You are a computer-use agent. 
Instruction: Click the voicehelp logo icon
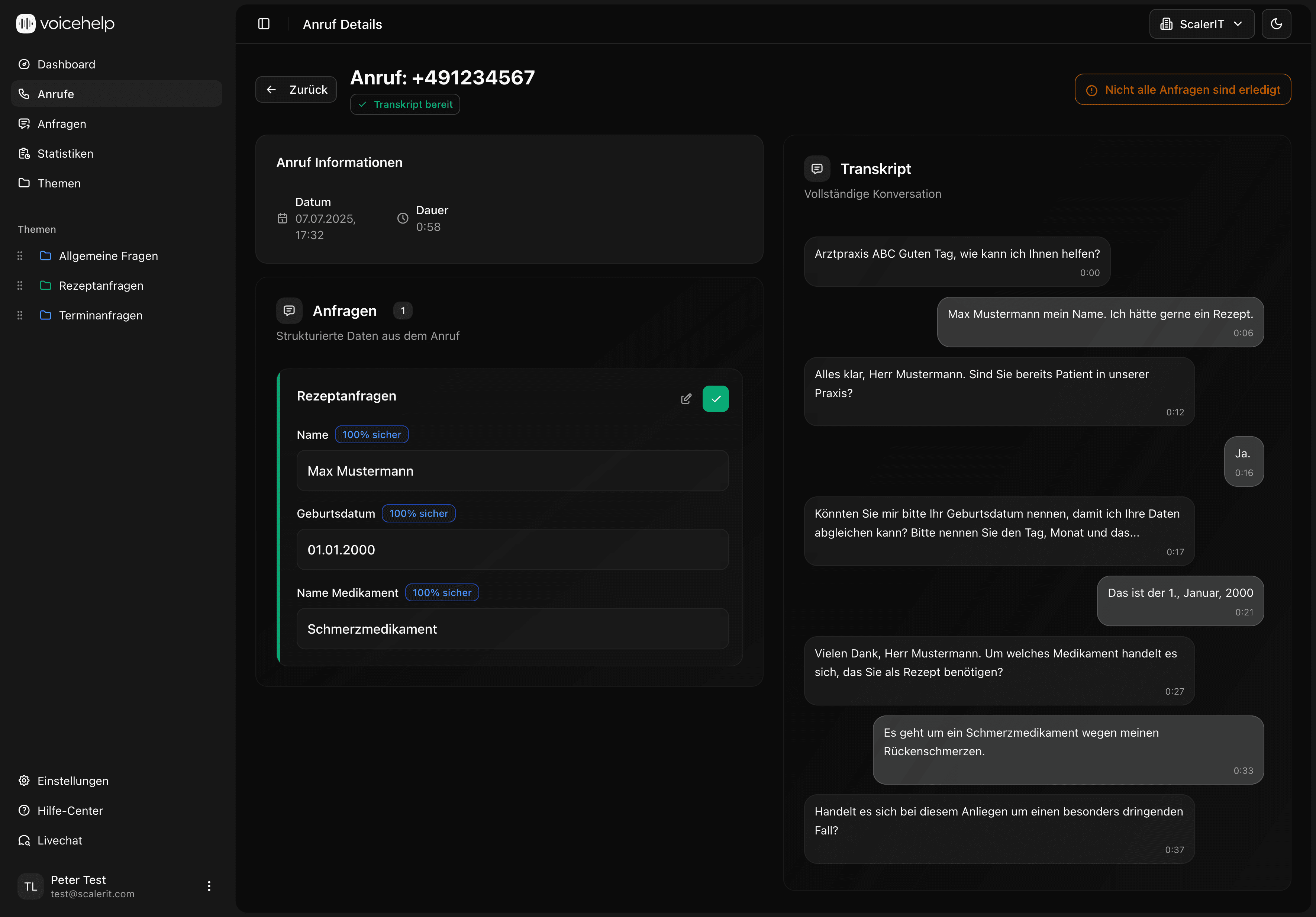click(25, 23)
